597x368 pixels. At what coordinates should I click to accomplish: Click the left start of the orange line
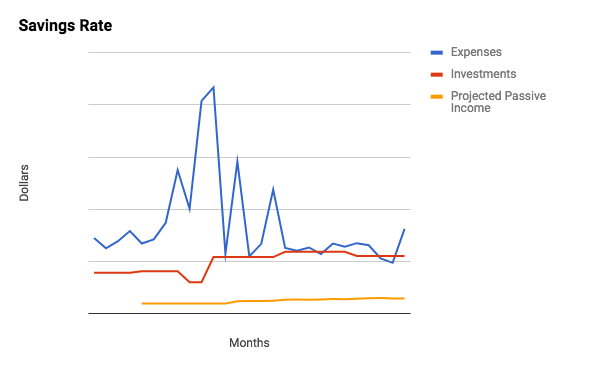[x=142, y=303]
